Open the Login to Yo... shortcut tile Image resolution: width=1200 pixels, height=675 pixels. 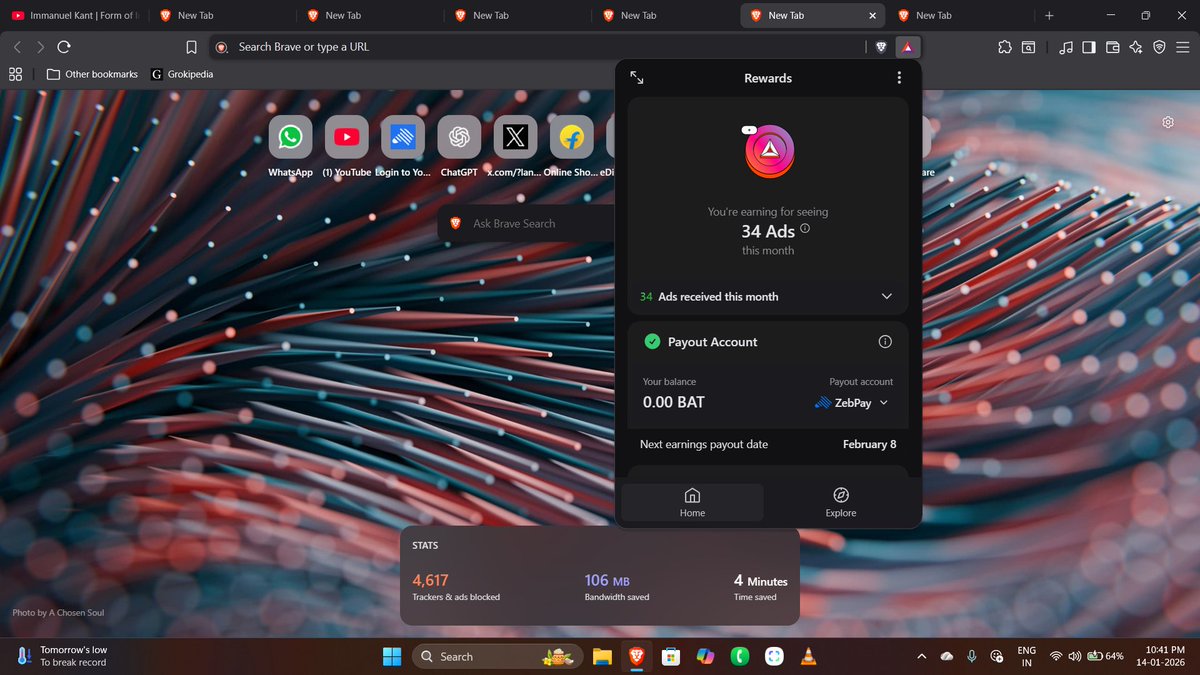pos(403,137)
